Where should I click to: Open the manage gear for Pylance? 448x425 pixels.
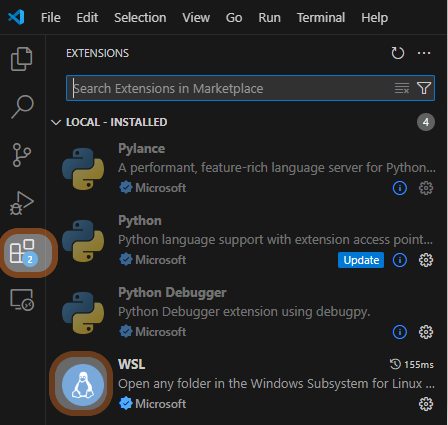[426, 188]
